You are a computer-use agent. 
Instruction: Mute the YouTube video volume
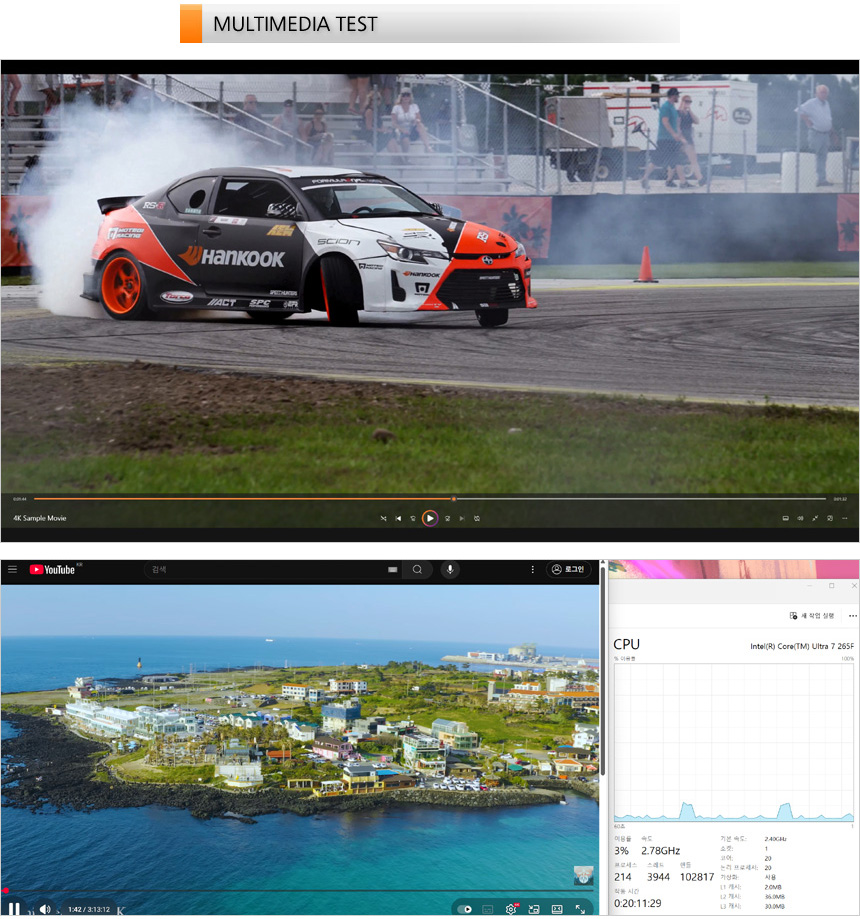(x=45, y=909)
